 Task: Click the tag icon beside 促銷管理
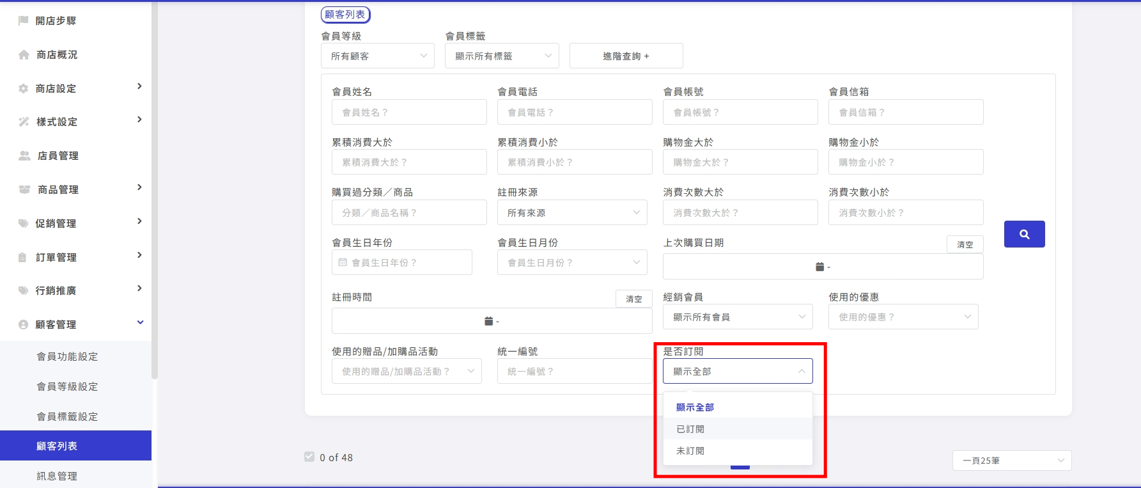click(x=23, y=223)
